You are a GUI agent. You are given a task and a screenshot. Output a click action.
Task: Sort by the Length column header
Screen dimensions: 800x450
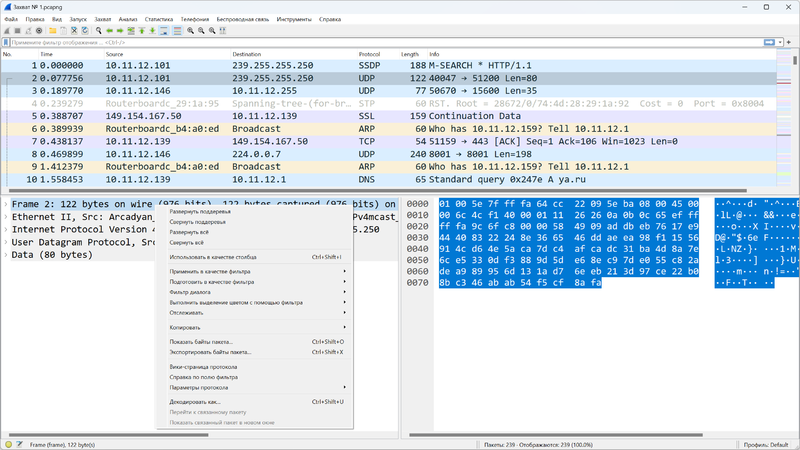click(x=412, y=54)
